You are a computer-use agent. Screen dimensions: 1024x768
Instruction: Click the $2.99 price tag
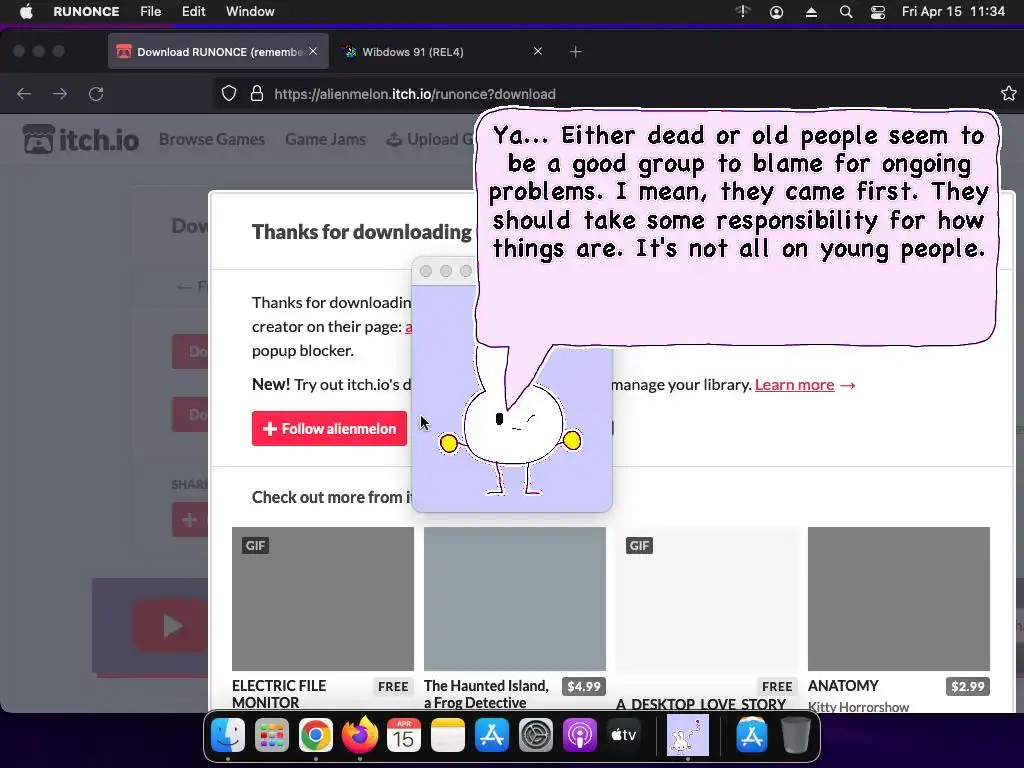click(x=967, y=686)
